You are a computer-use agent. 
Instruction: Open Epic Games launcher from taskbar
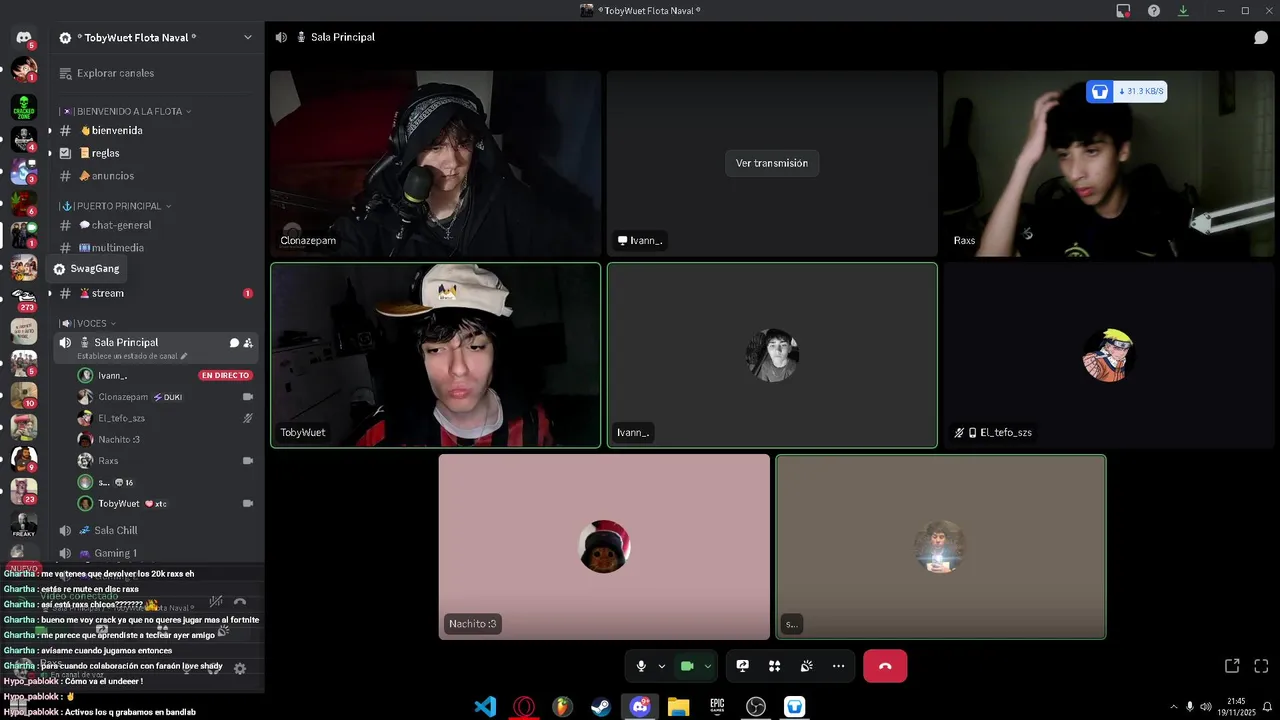click(x=717, y=707)
